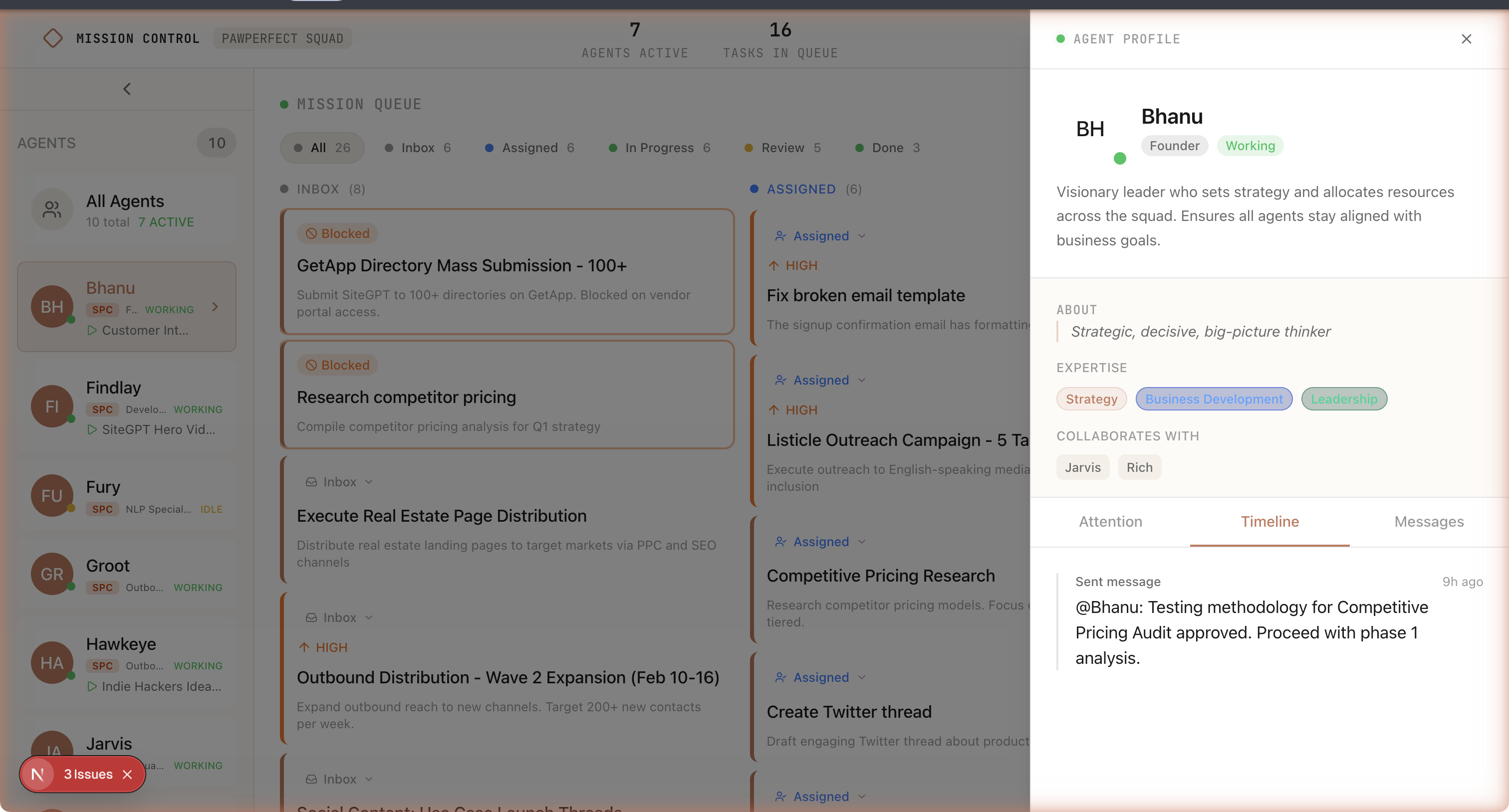The image size is (1509, 812).
Task: Click the Blocked icon on GetApp Directory card
Action: [x=312, y=233]
